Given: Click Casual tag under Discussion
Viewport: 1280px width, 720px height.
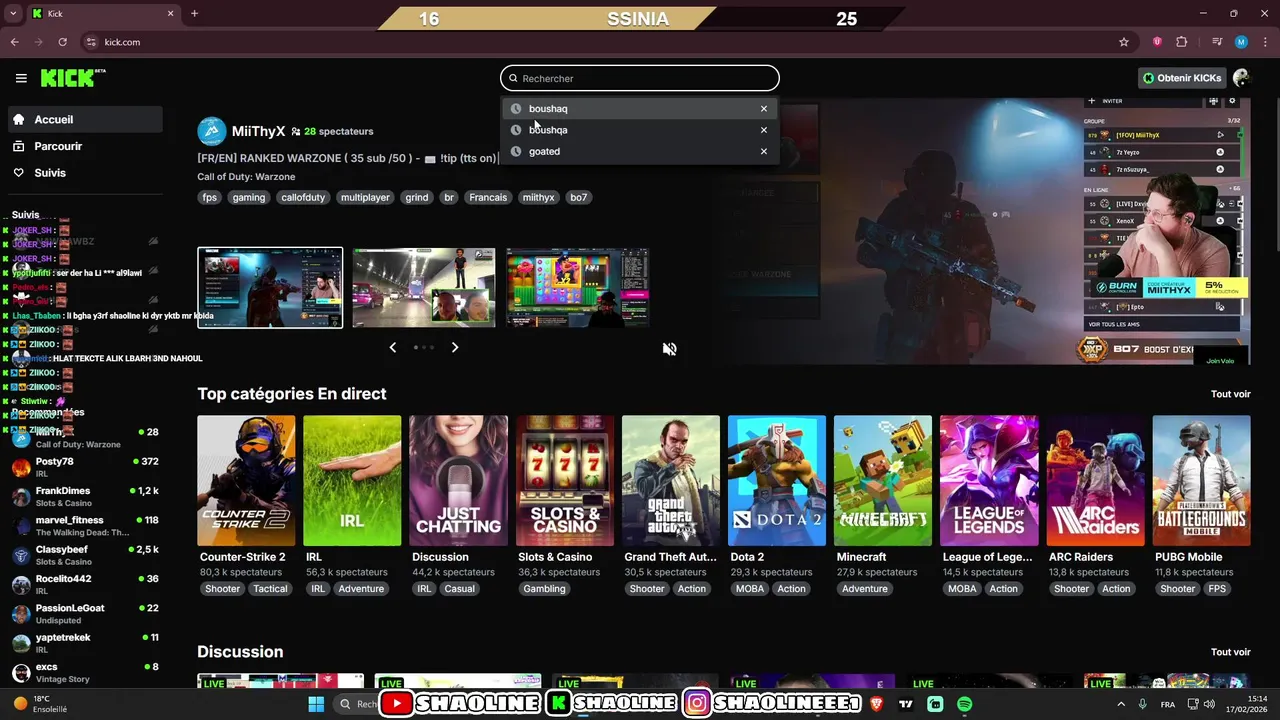Looking at the screenshot, I should click(x=460, y=589).
